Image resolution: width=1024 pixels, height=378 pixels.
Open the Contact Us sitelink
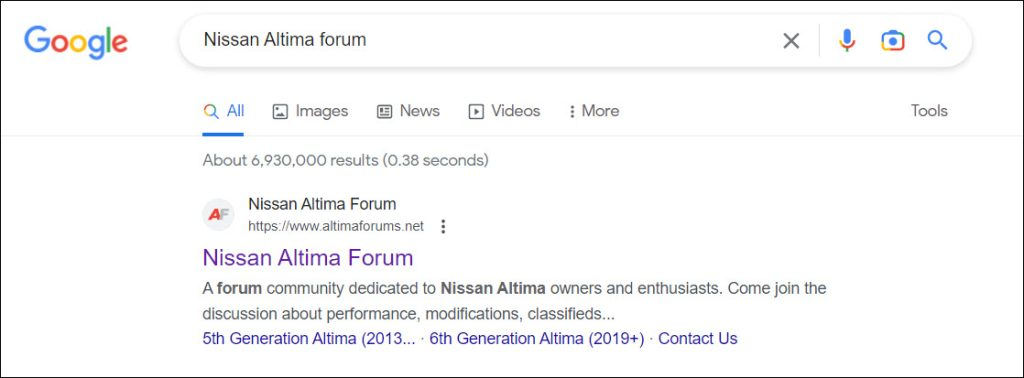[x=697, y=339]
